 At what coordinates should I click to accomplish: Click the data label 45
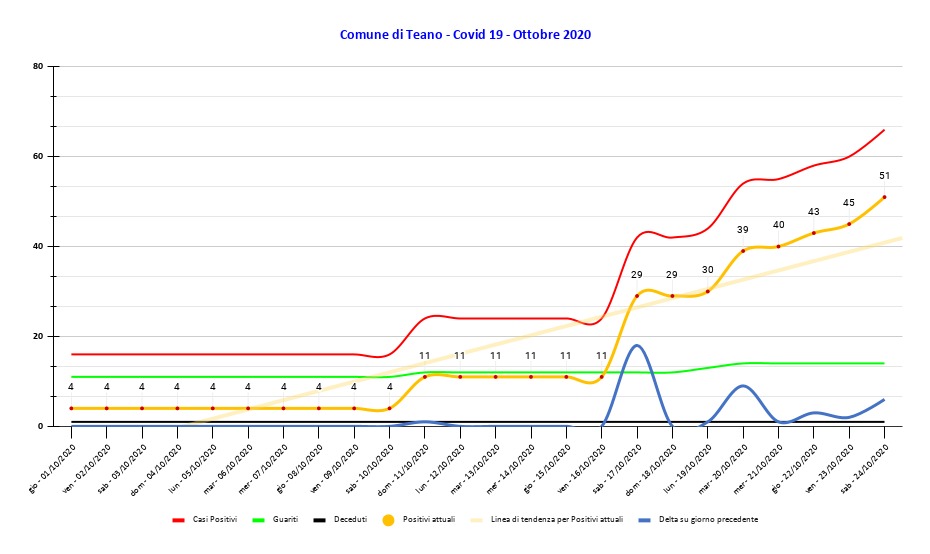coord(849,203)
